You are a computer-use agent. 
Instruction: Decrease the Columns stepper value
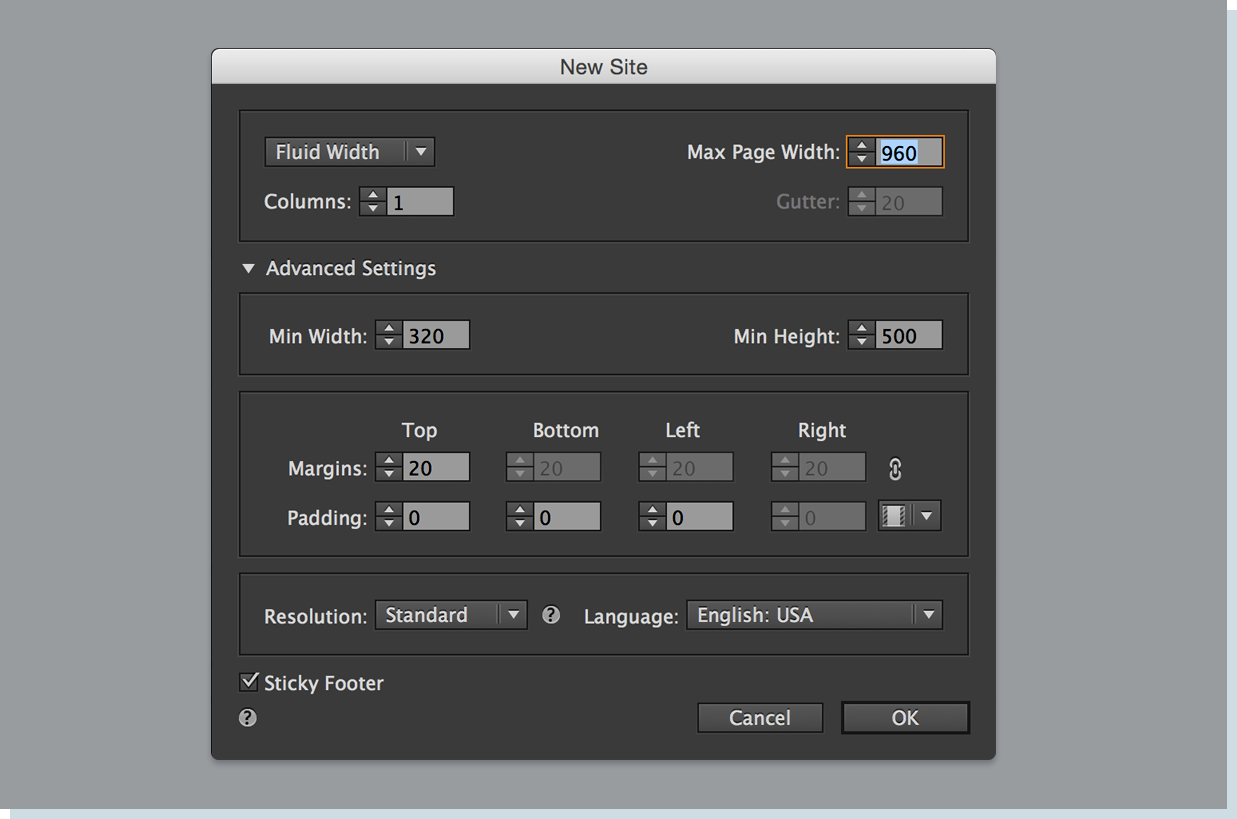click(x=373, y=208)
